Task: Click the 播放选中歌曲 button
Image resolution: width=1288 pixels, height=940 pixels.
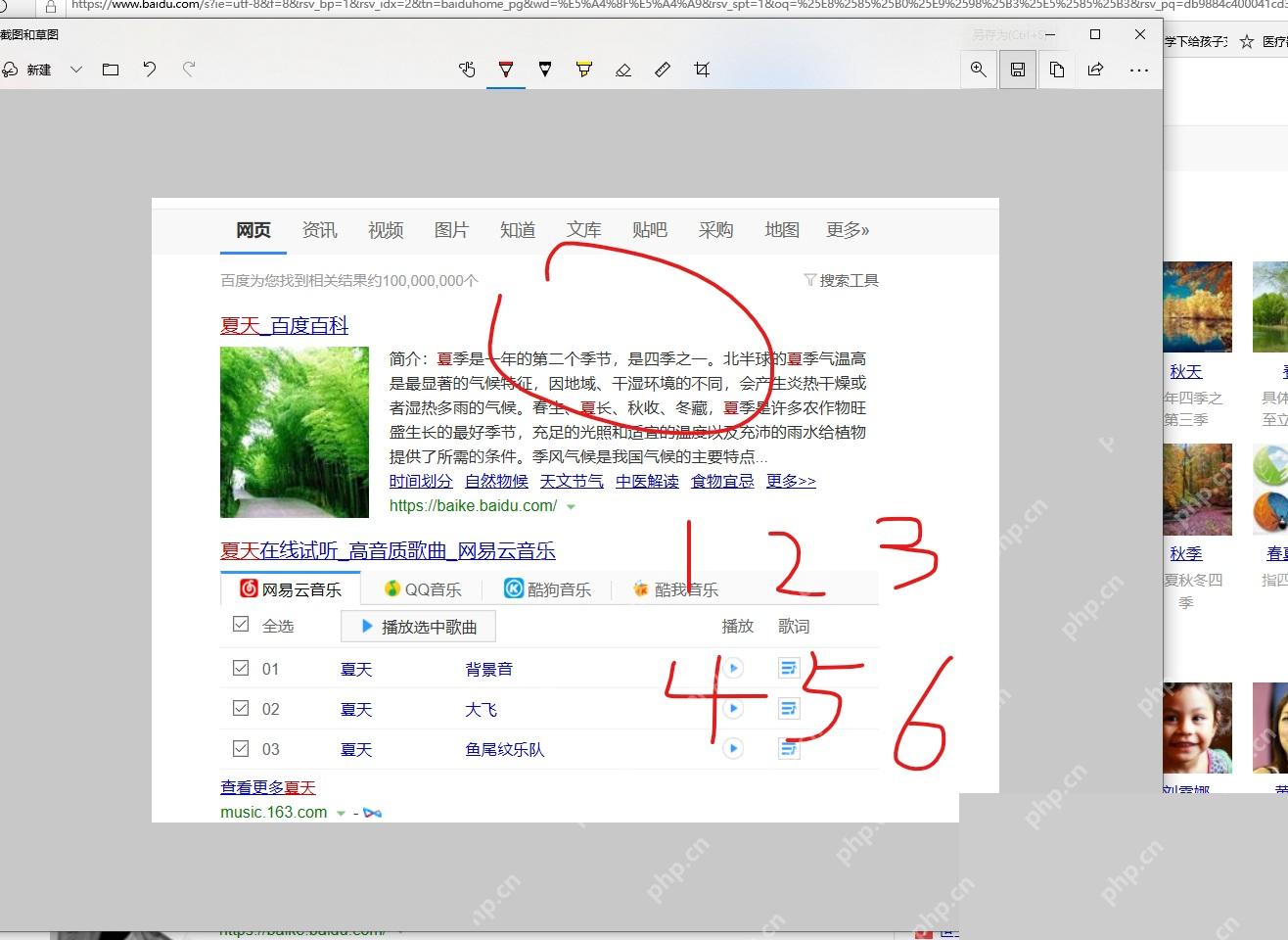Action: 418,627
